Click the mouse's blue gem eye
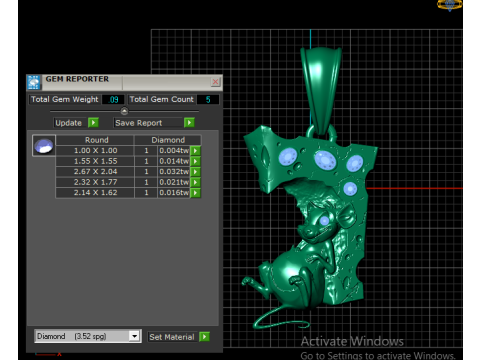This screenshot has width=480, height=360. click(x=324, y=220)
